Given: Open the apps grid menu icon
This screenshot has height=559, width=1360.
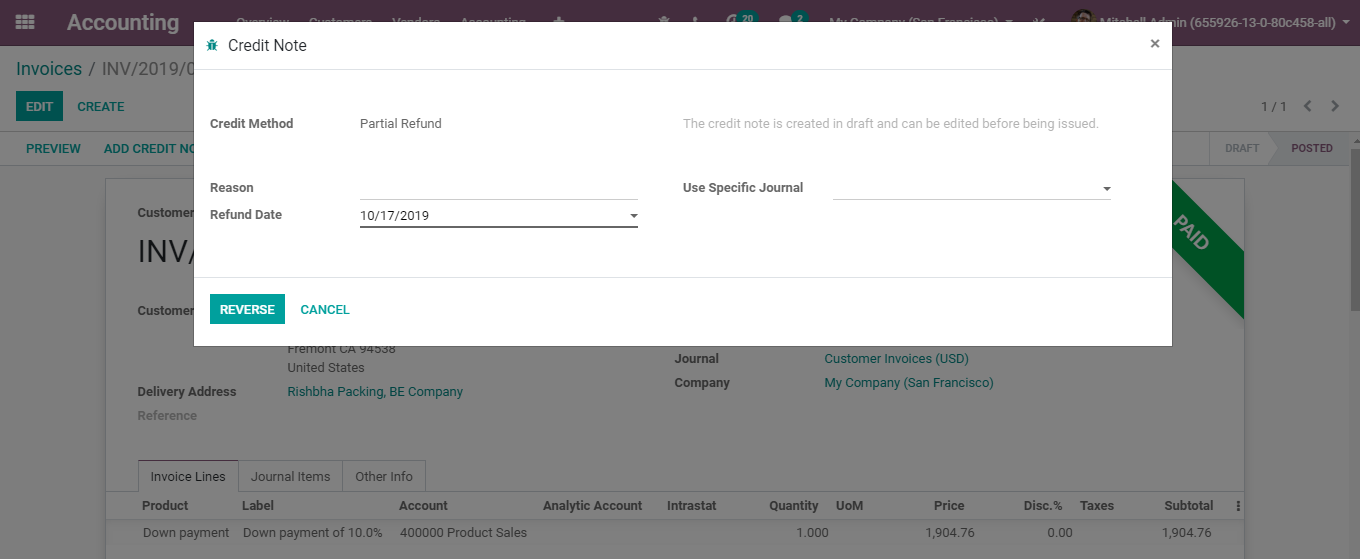Looking at the screenshot, I should tap(25, 22).
